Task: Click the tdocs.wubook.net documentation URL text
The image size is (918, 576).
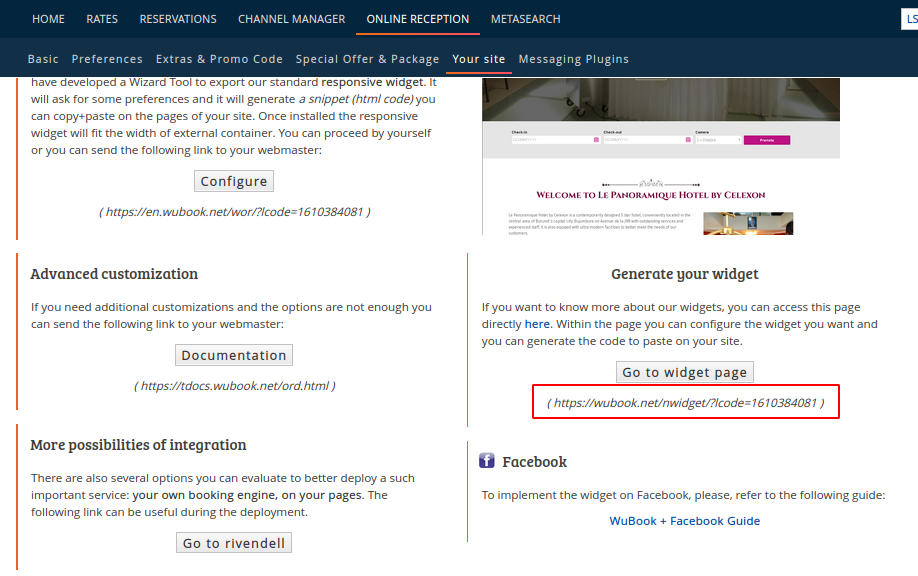Action: [235, 386]
